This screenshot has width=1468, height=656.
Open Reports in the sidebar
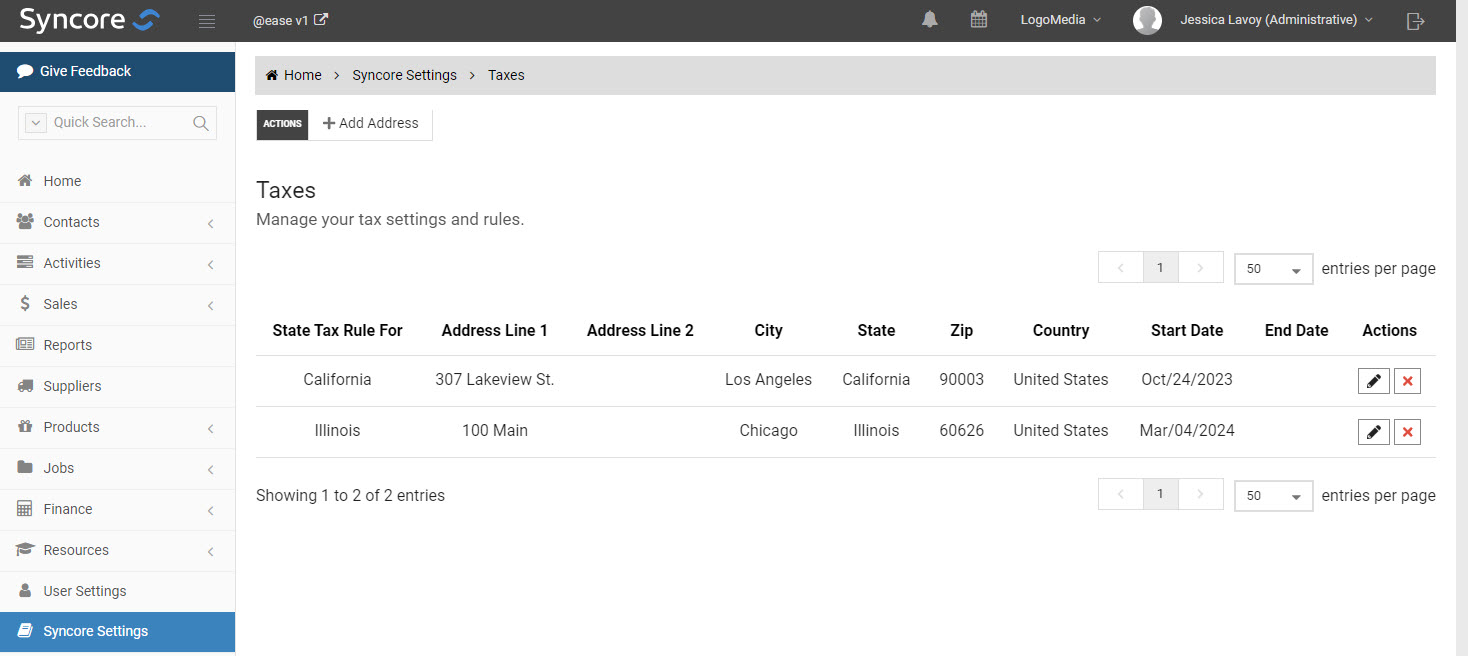click(117, 345)
